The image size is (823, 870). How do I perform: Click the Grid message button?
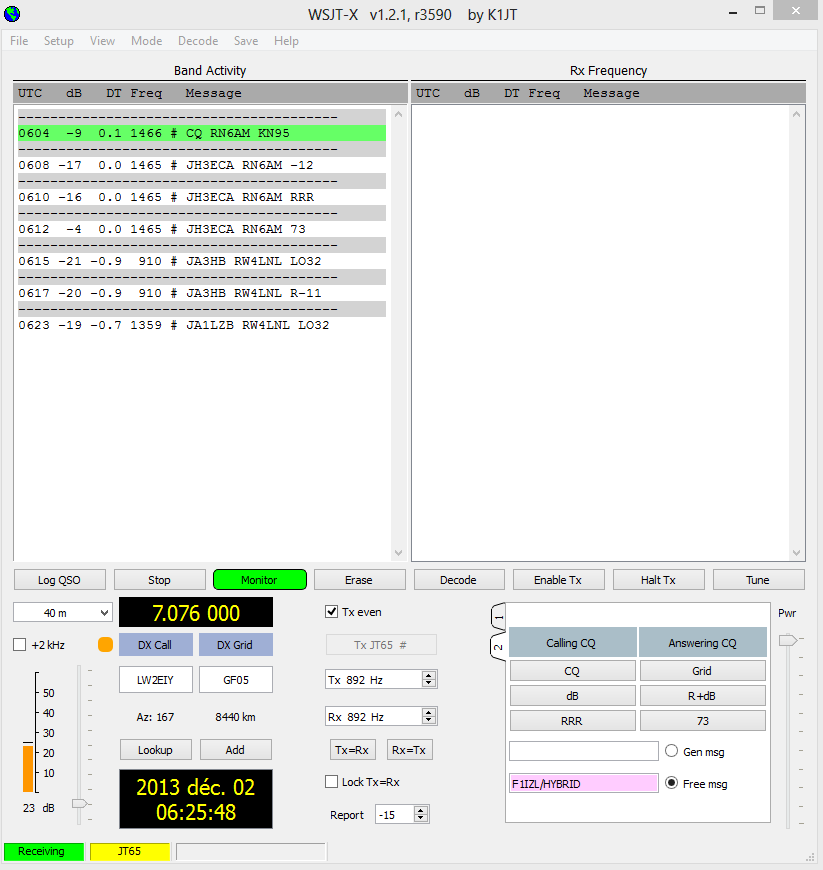pyautogui.click(x=703, y=671)
